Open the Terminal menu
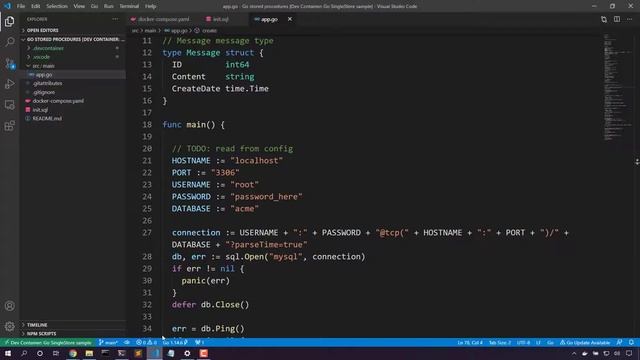 click(129, 6)
